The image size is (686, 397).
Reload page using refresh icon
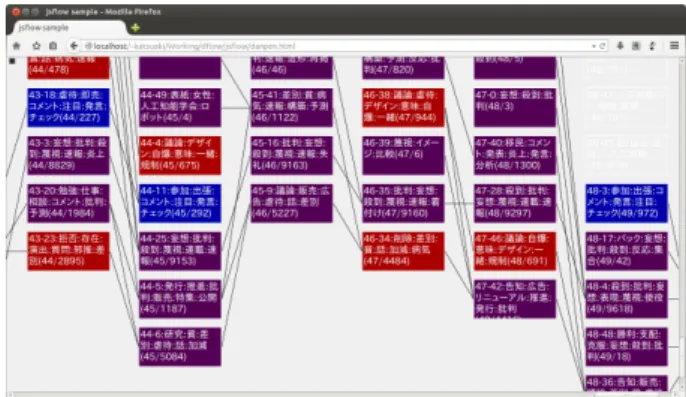click(602, 46)
